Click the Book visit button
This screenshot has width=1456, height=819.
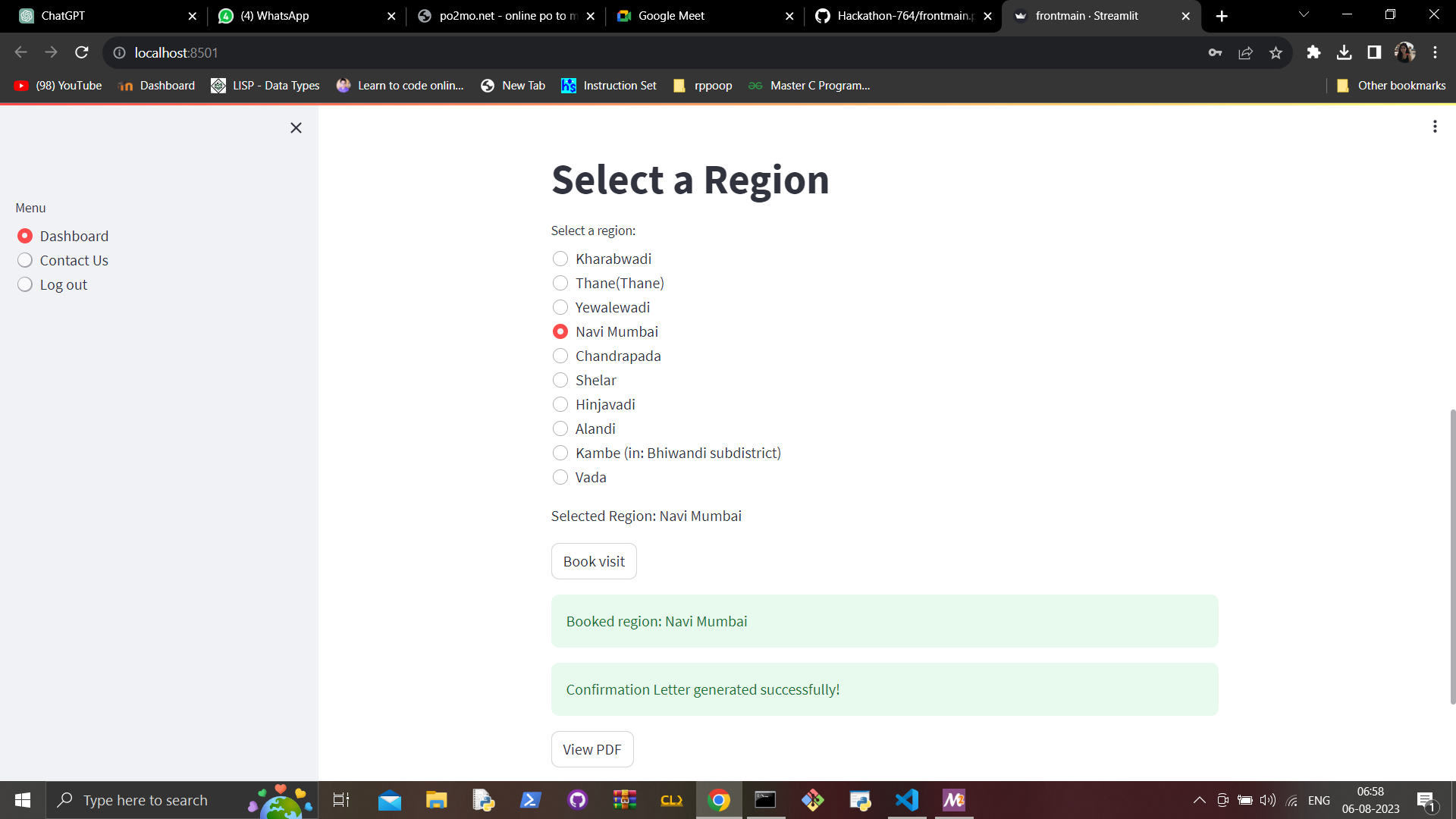[x=594, y=561]
